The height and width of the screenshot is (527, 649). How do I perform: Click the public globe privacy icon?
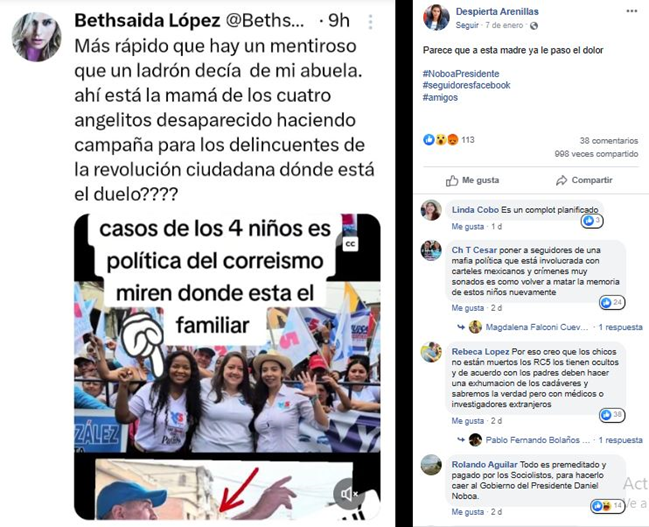coord(534,26)
